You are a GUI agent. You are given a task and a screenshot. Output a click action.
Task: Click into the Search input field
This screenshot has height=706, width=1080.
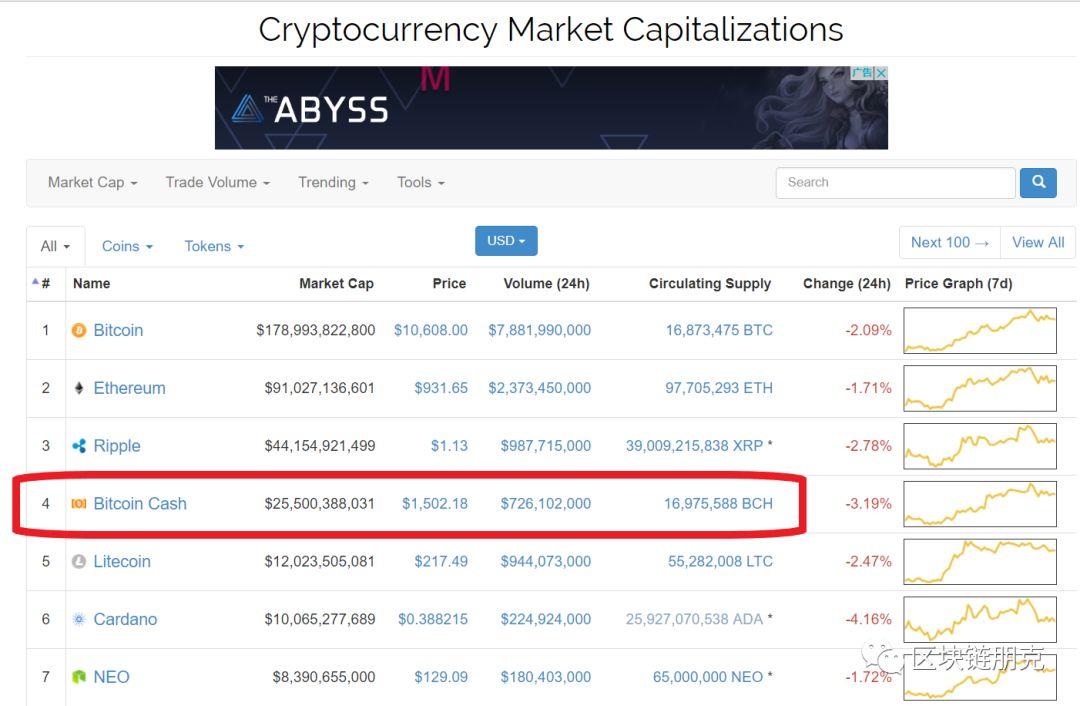pos(895,183)
